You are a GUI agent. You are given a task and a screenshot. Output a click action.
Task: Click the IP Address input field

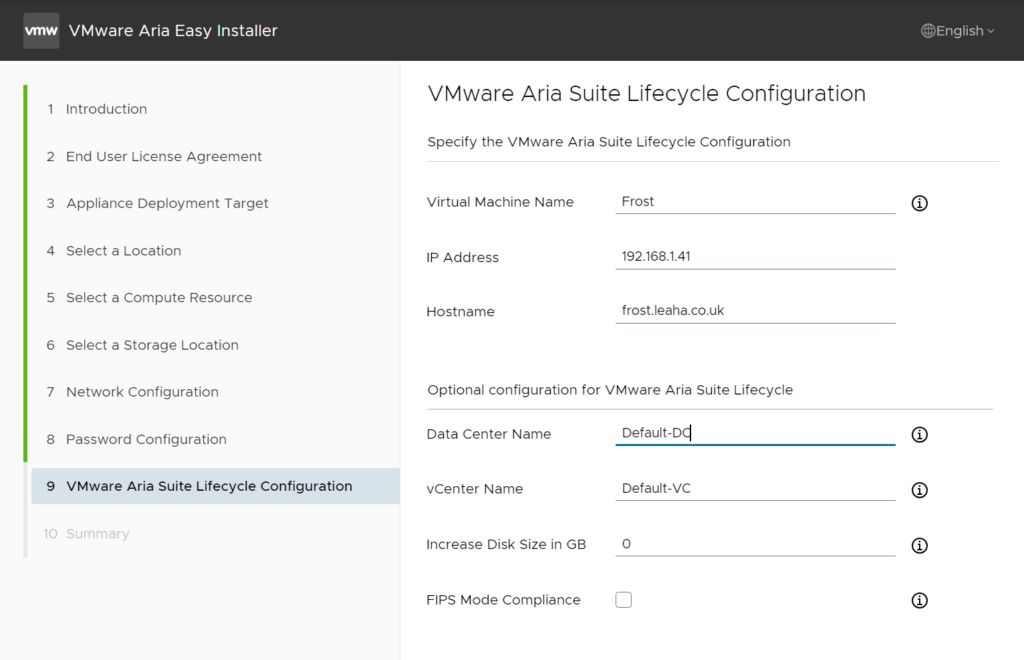[755, 257]
